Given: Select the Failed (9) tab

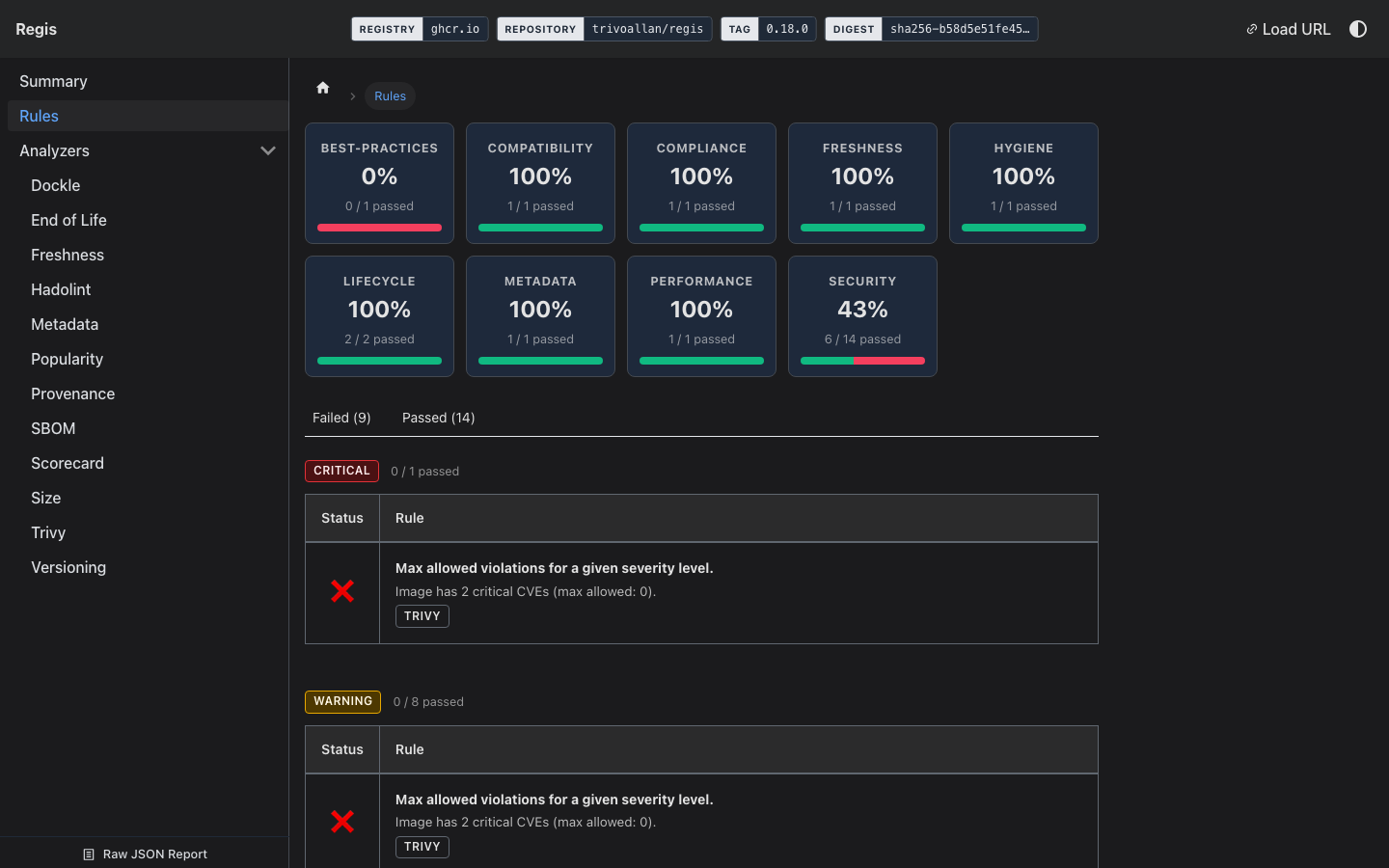Looking at the screenshot, I should (340, 417).
